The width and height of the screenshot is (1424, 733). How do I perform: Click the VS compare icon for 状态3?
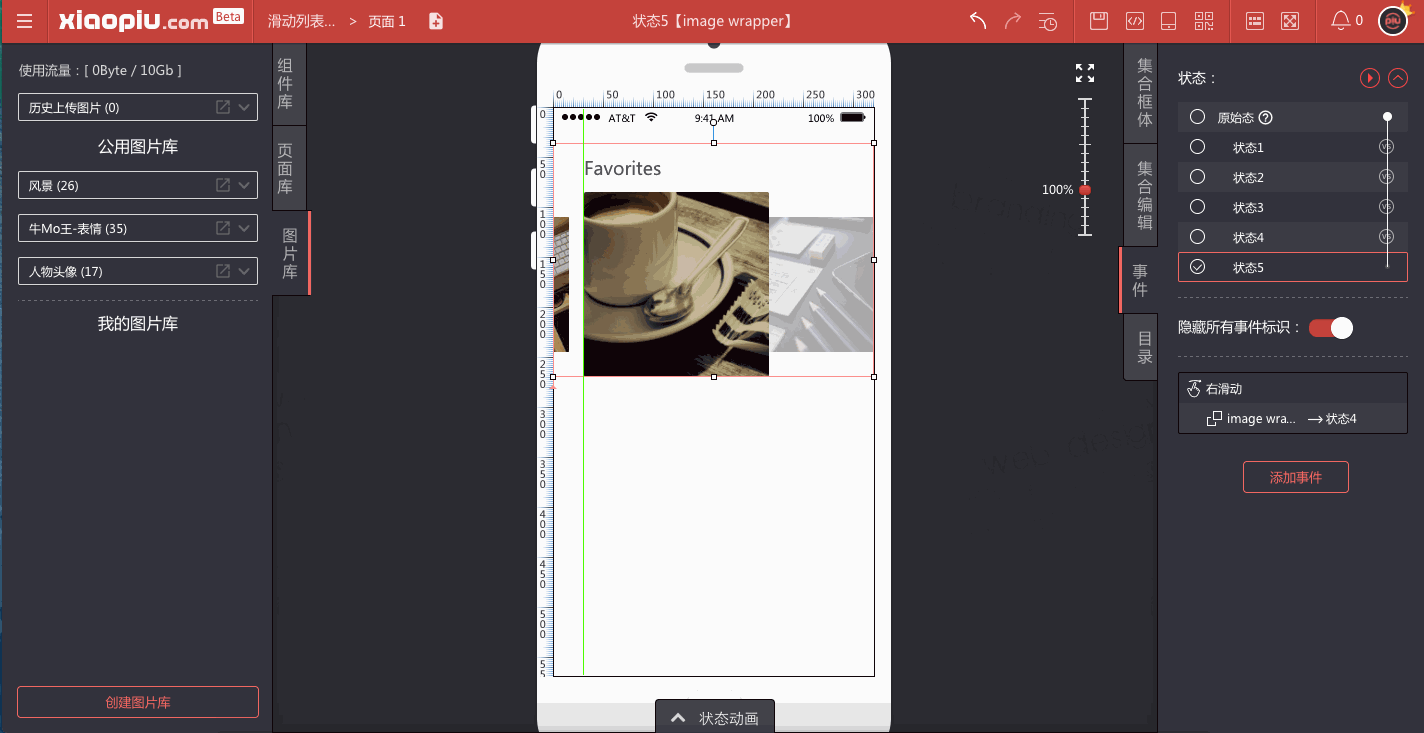pos(1386,207)
